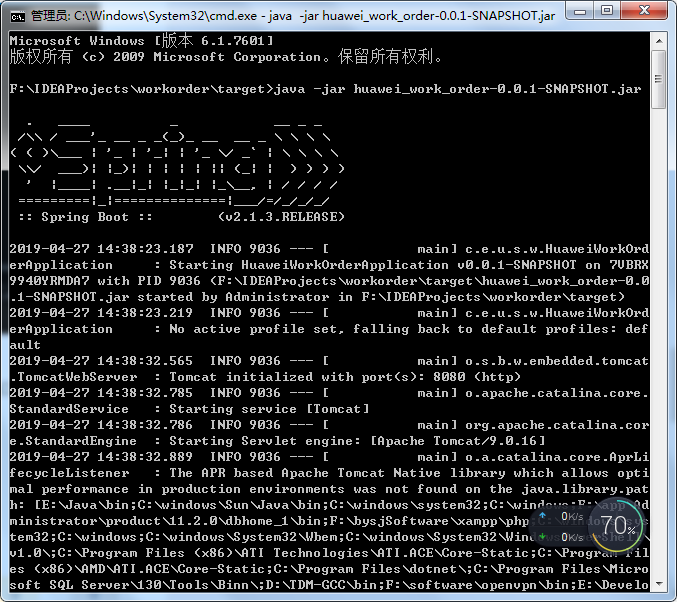
Task: Click the 'java -jar huawei_work_order-0.0.1-SNAPSHOT.jar' command
Action: coord(458,89)
